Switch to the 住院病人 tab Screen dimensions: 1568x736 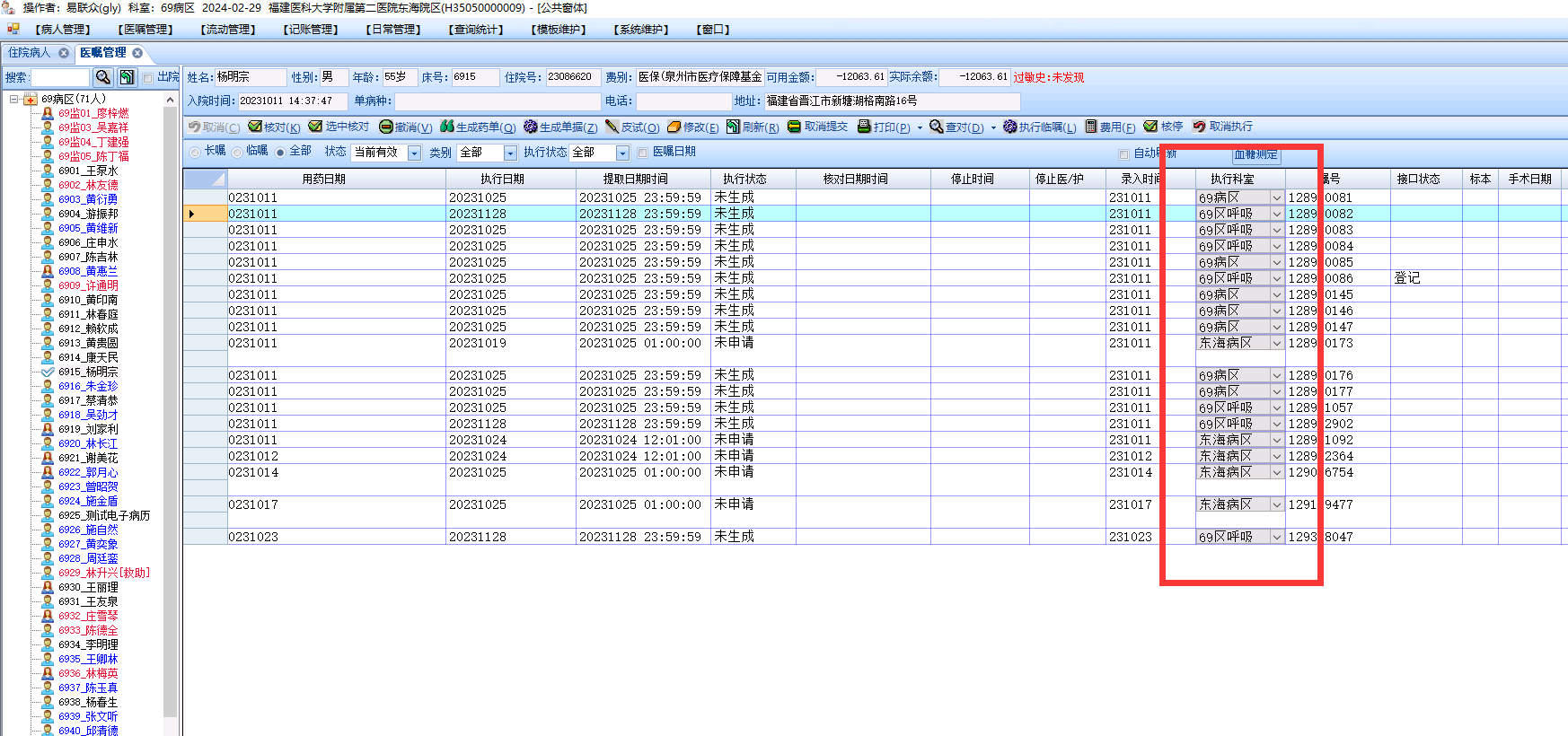30,53
